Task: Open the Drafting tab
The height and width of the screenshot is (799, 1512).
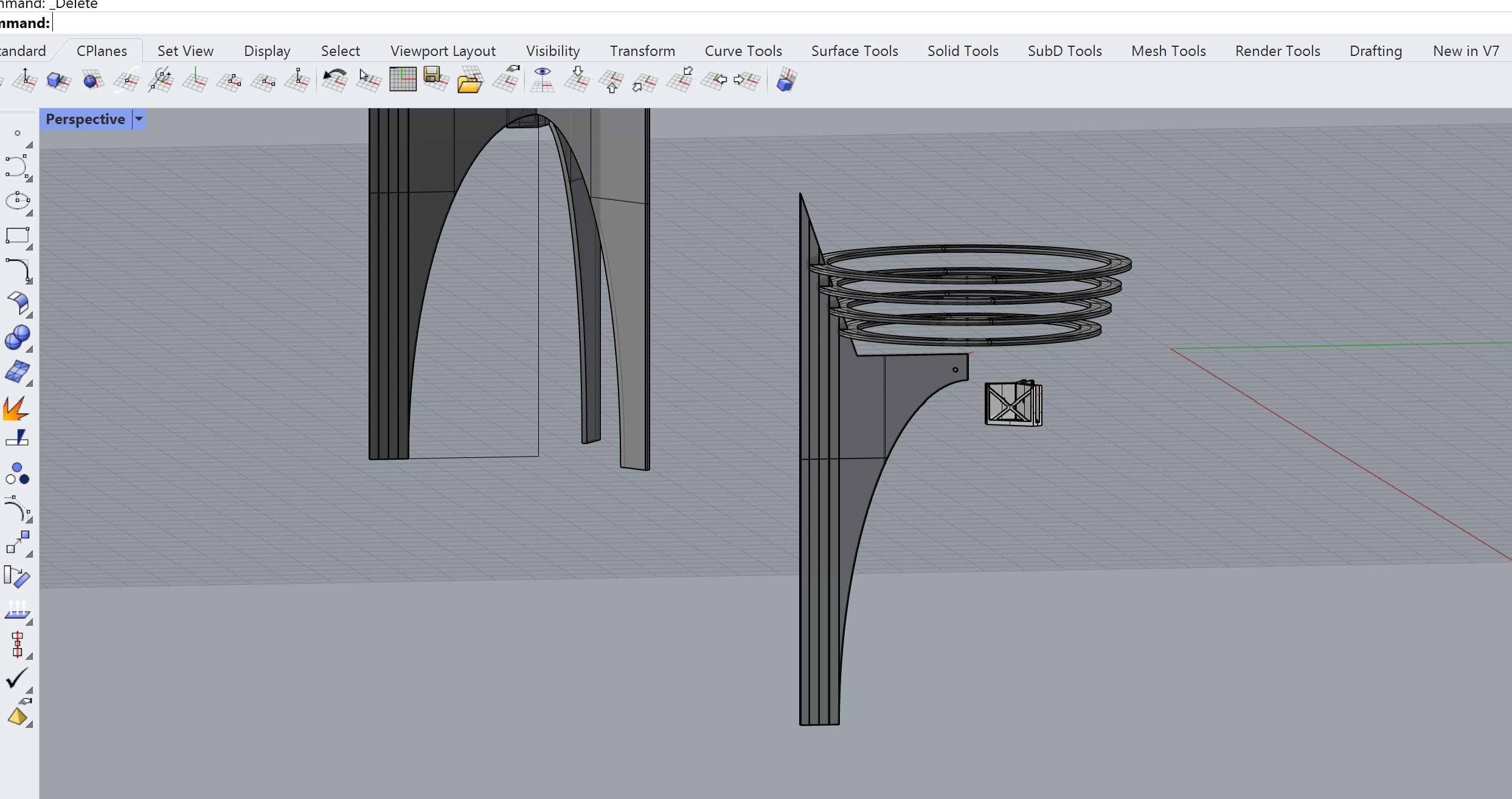Action: (x=1376, y=51)
